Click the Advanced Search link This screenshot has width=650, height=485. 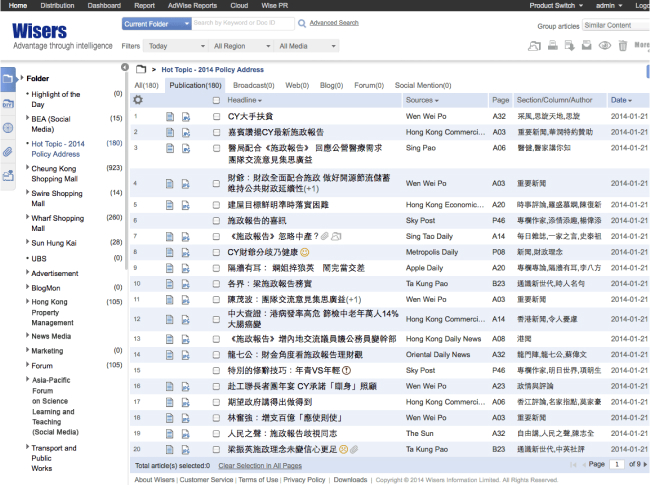point(334,23)
